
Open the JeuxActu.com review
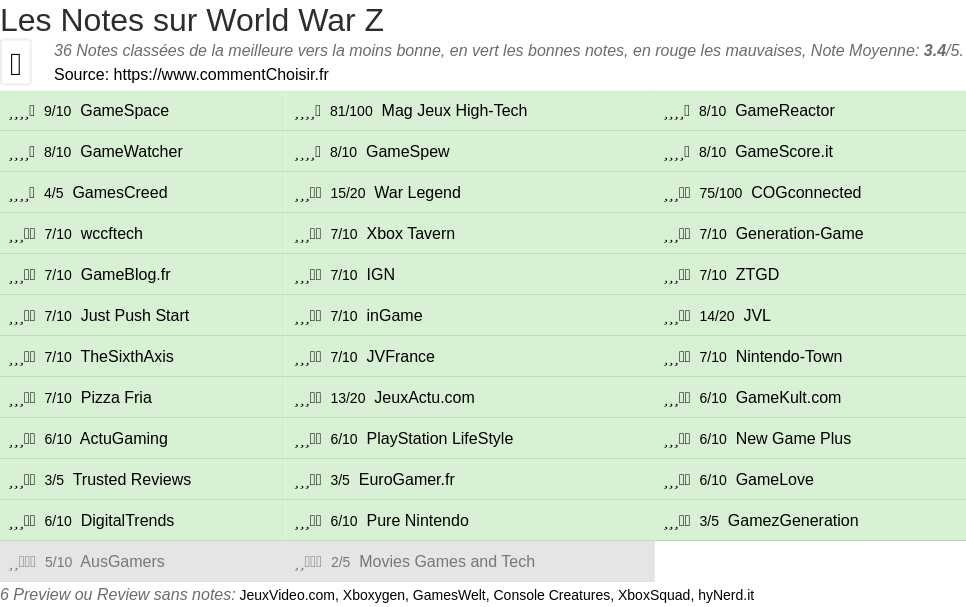tap(424, 398)
